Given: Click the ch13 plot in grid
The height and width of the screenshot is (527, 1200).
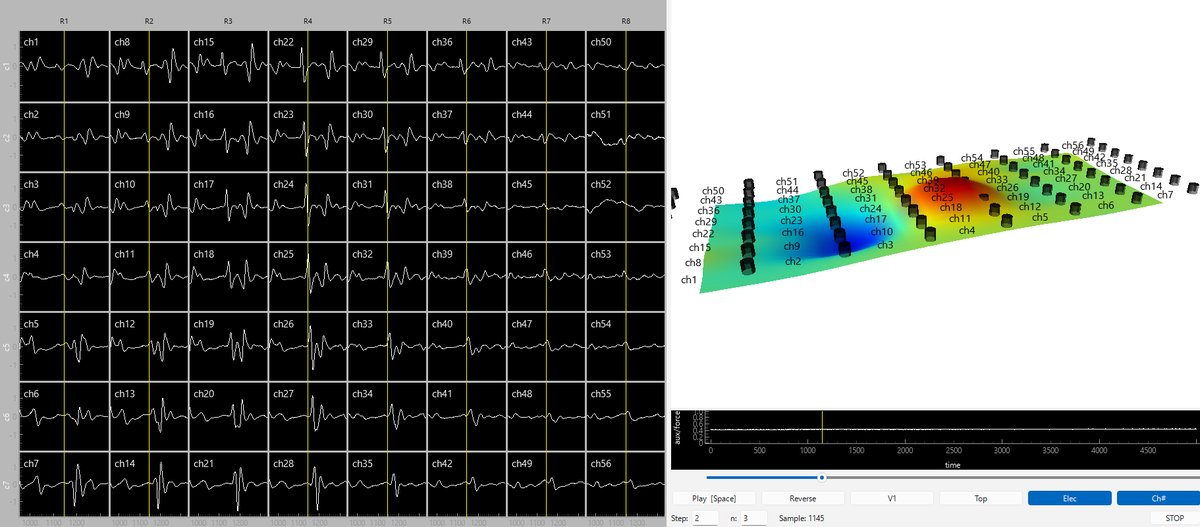Looking at the screenshot, I should pyautogui.click(x=149, y=417).
